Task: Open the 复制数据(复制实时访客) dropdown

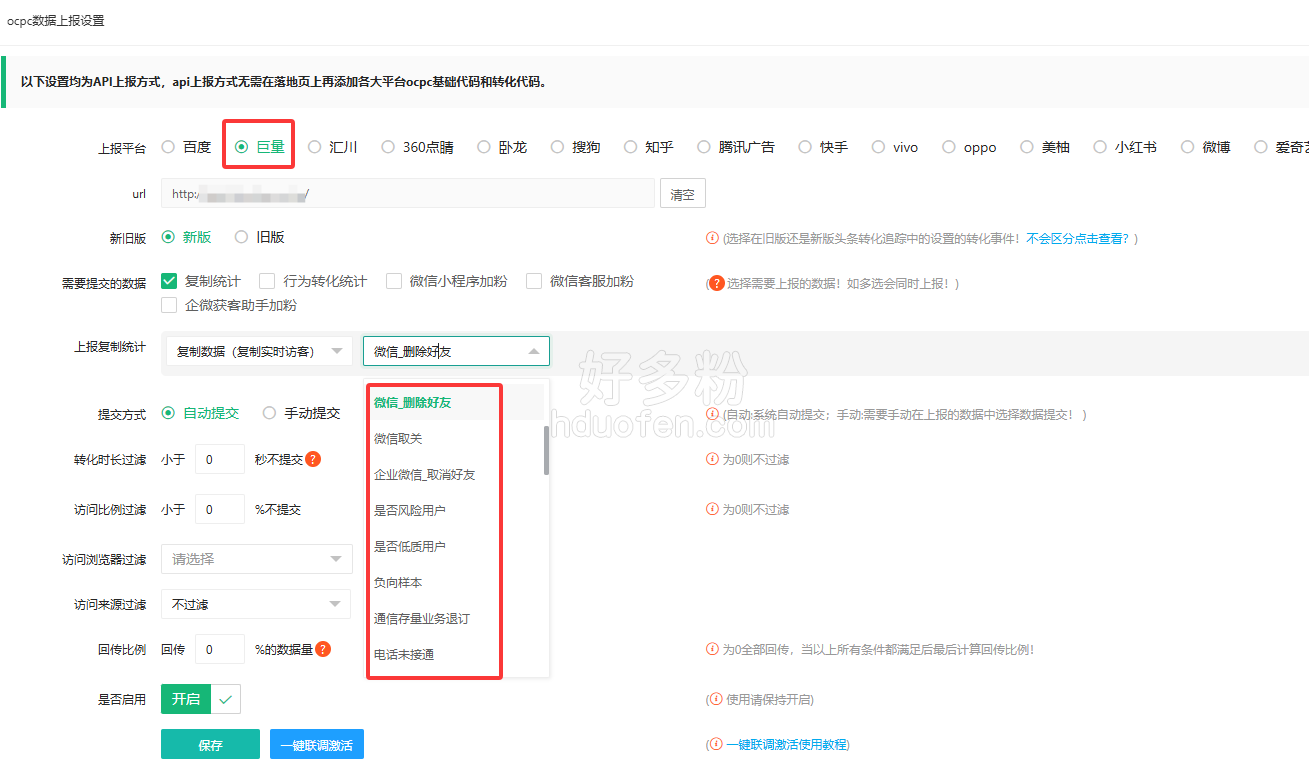Action: 258,351
